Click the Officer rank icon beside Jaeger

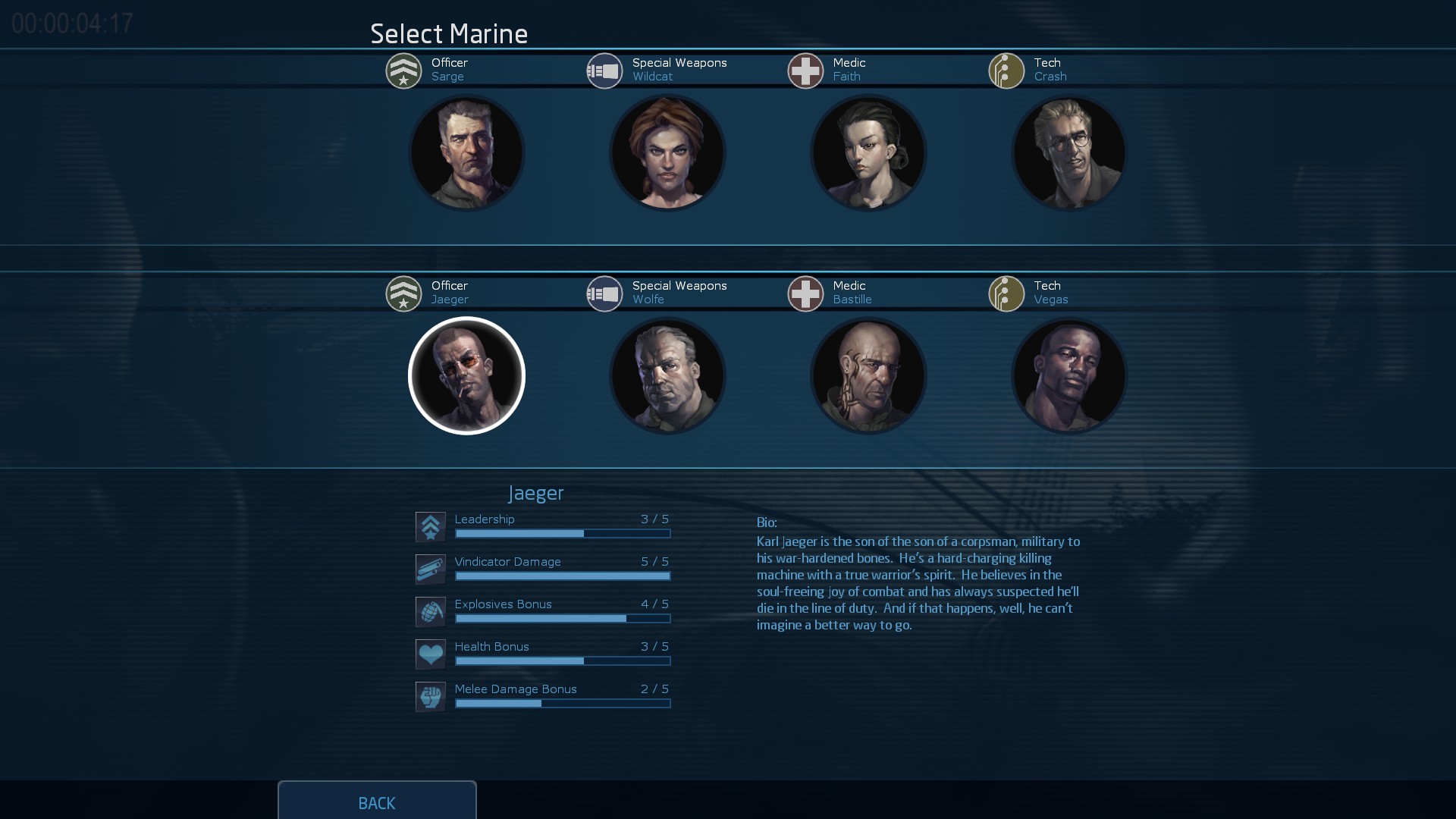tap(403, 293)
